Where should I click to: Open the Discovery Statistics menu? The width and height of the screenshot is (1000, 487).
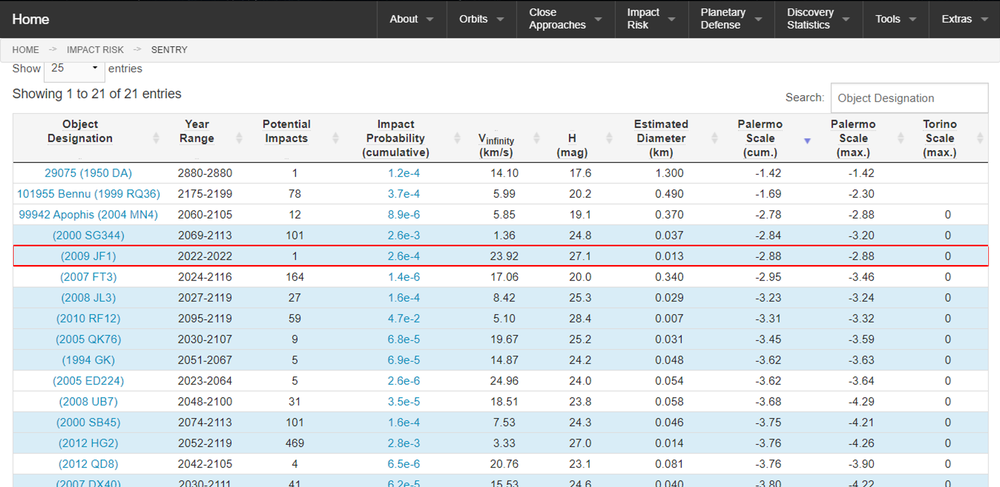[x=817, y=19]
